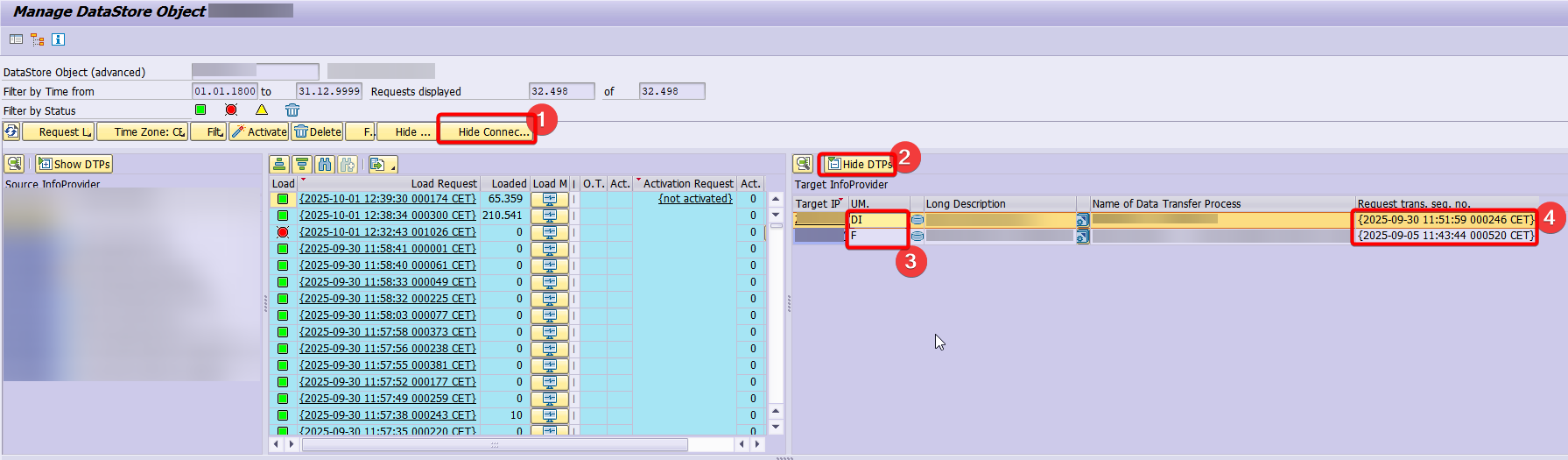Open the Time Zone dropdown button
Viewport: 1568px width, 460px height.
coord(142,131)
